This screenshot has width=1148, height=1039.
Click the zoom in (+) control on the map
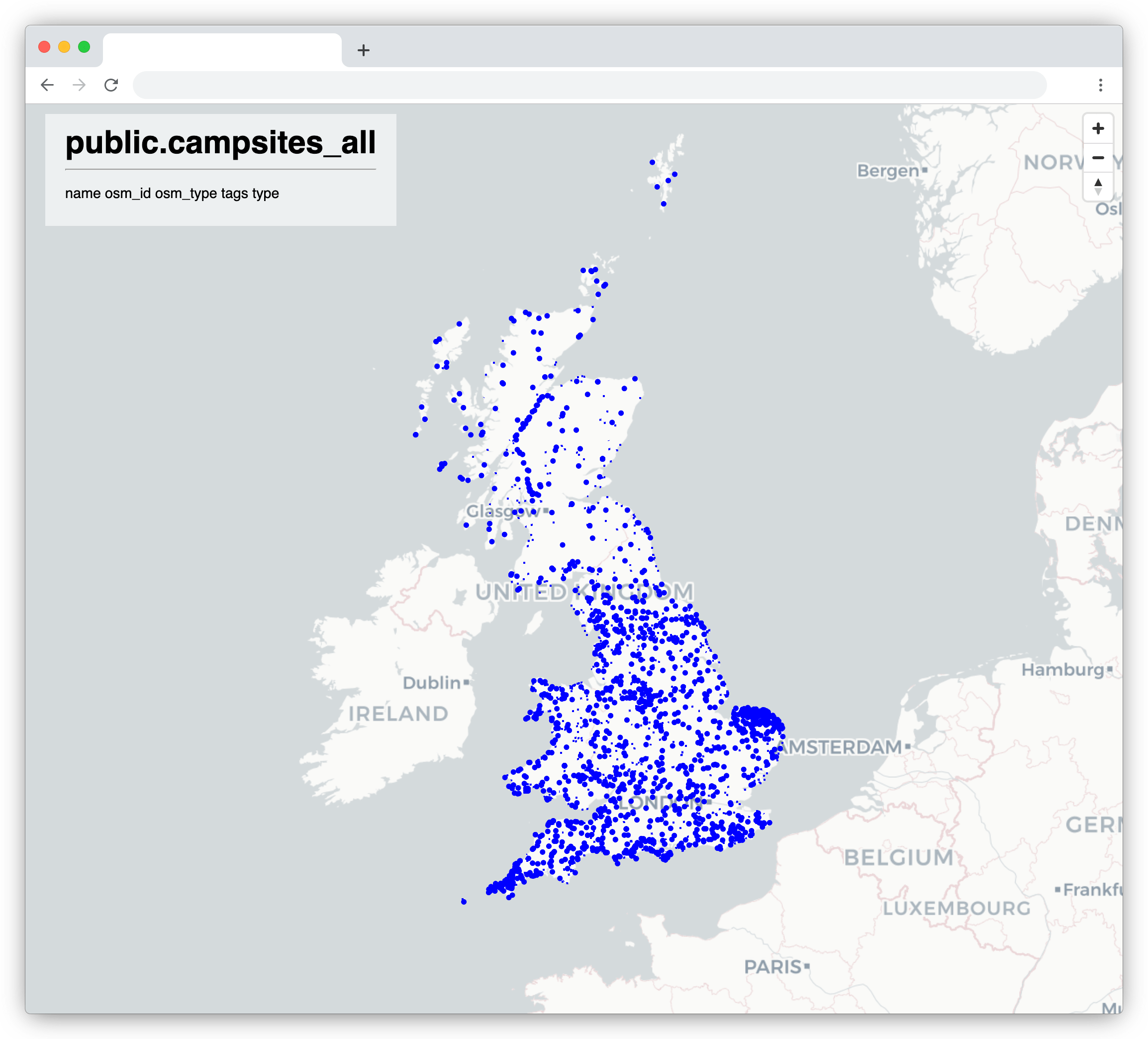coord(1098,129)
